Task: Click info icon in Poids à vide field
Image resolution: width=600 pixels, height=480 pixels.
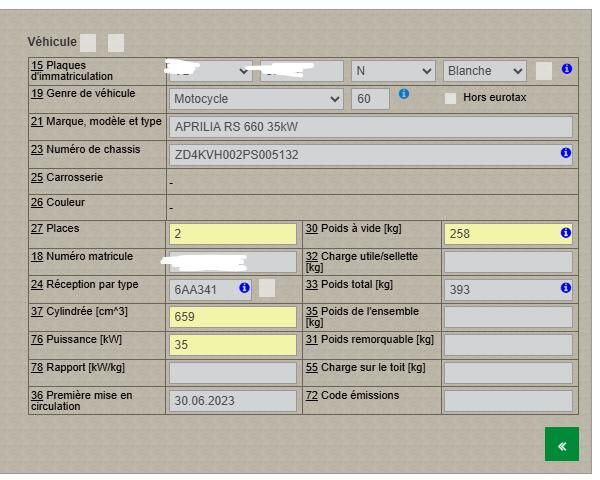Action: coord(565,233)
